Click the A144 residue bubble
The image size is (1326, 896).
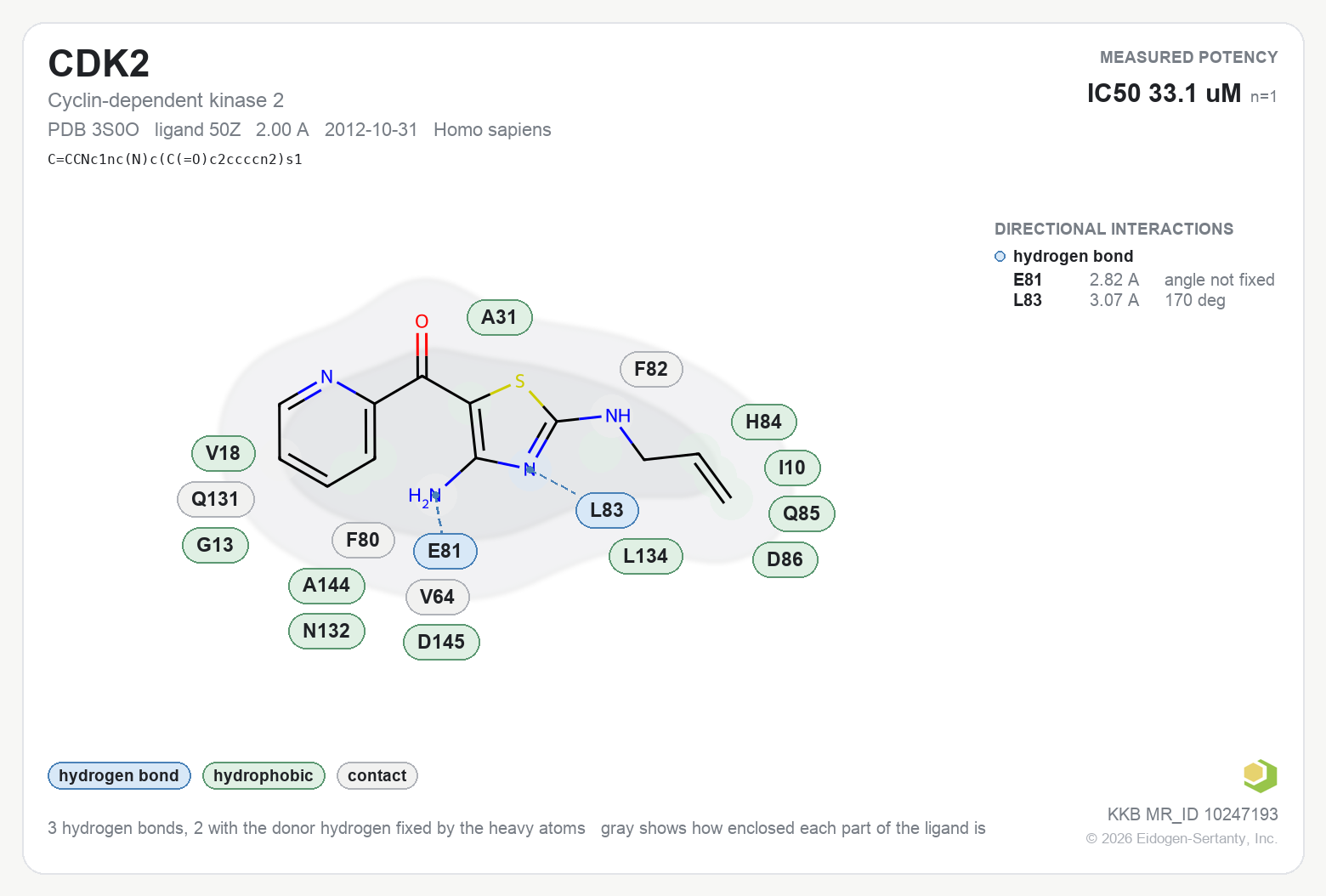click(x=327, y=585)
